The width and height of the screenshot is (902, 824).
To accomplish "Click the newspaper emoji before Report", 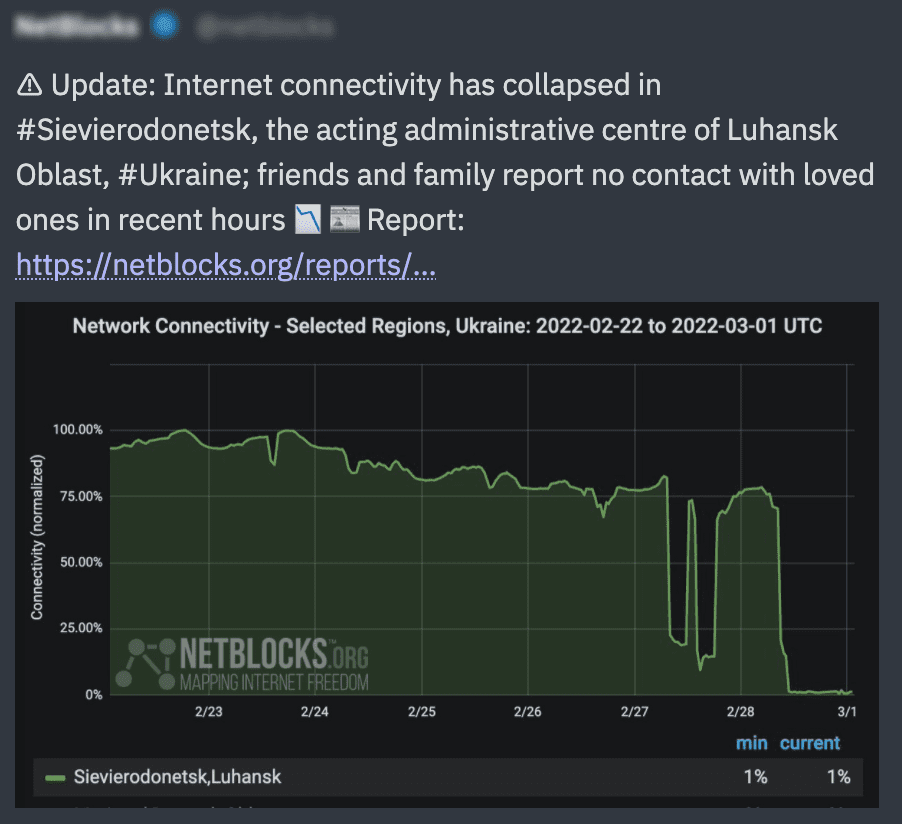I will [345, 220].
